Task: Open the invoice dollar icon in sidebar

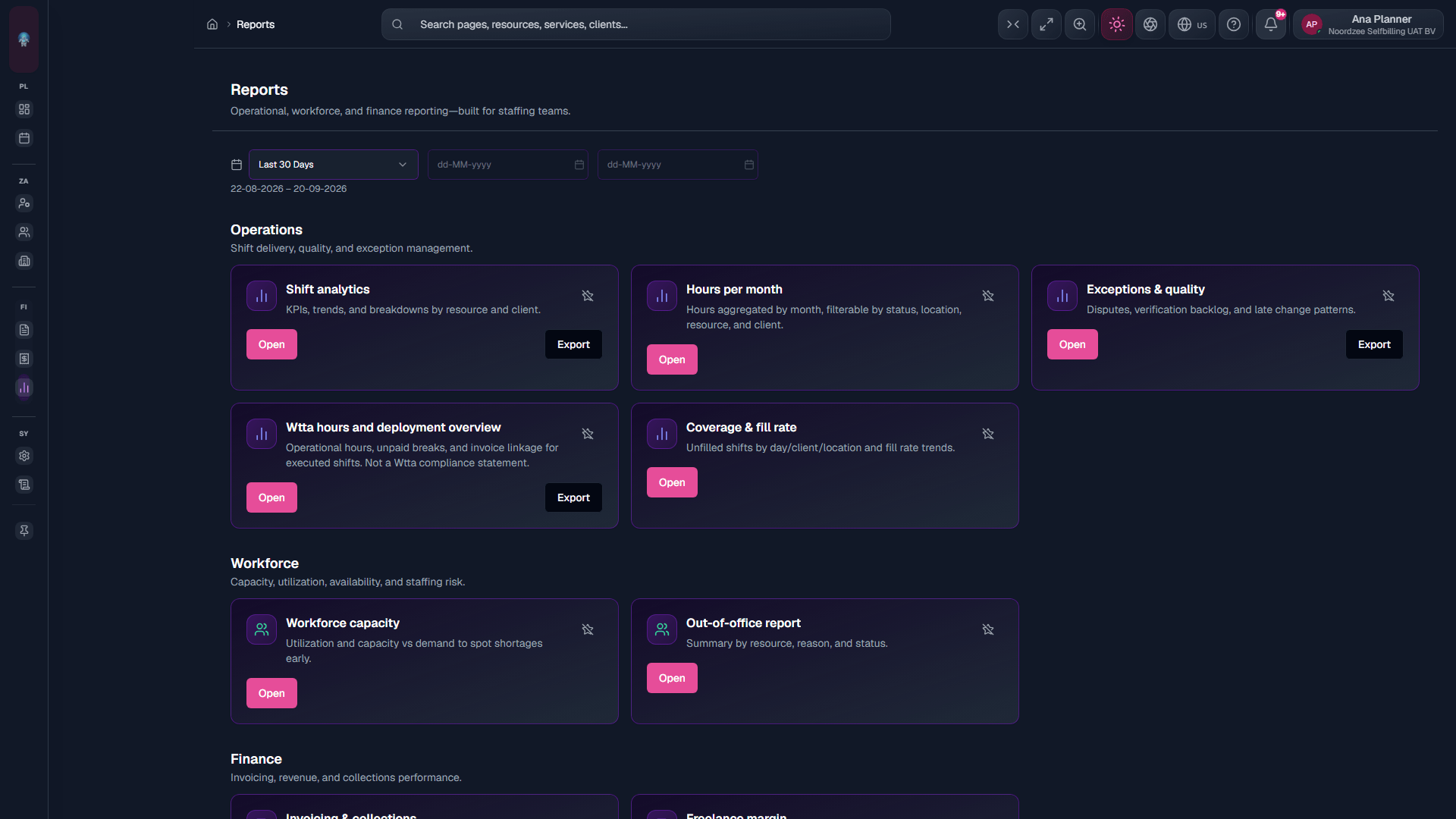Action: point(24,359)
